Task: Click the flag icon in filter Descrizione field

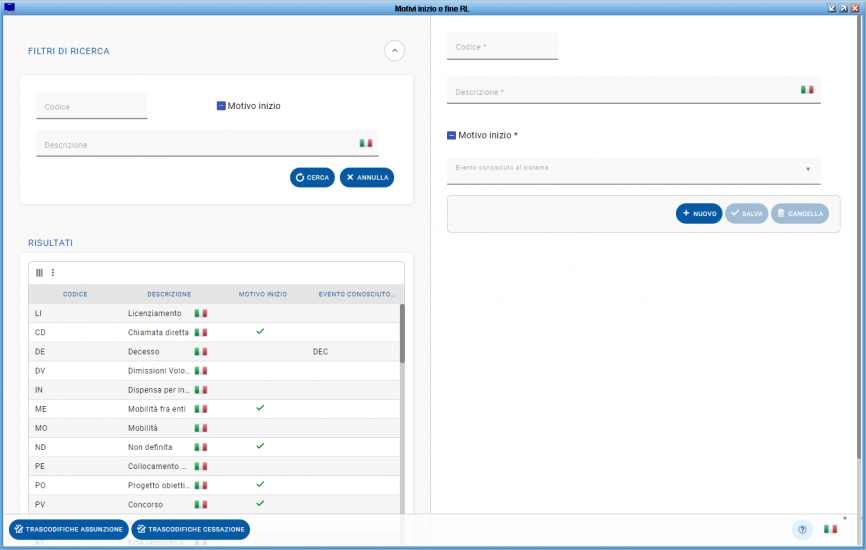Action: tap(366, 143)
